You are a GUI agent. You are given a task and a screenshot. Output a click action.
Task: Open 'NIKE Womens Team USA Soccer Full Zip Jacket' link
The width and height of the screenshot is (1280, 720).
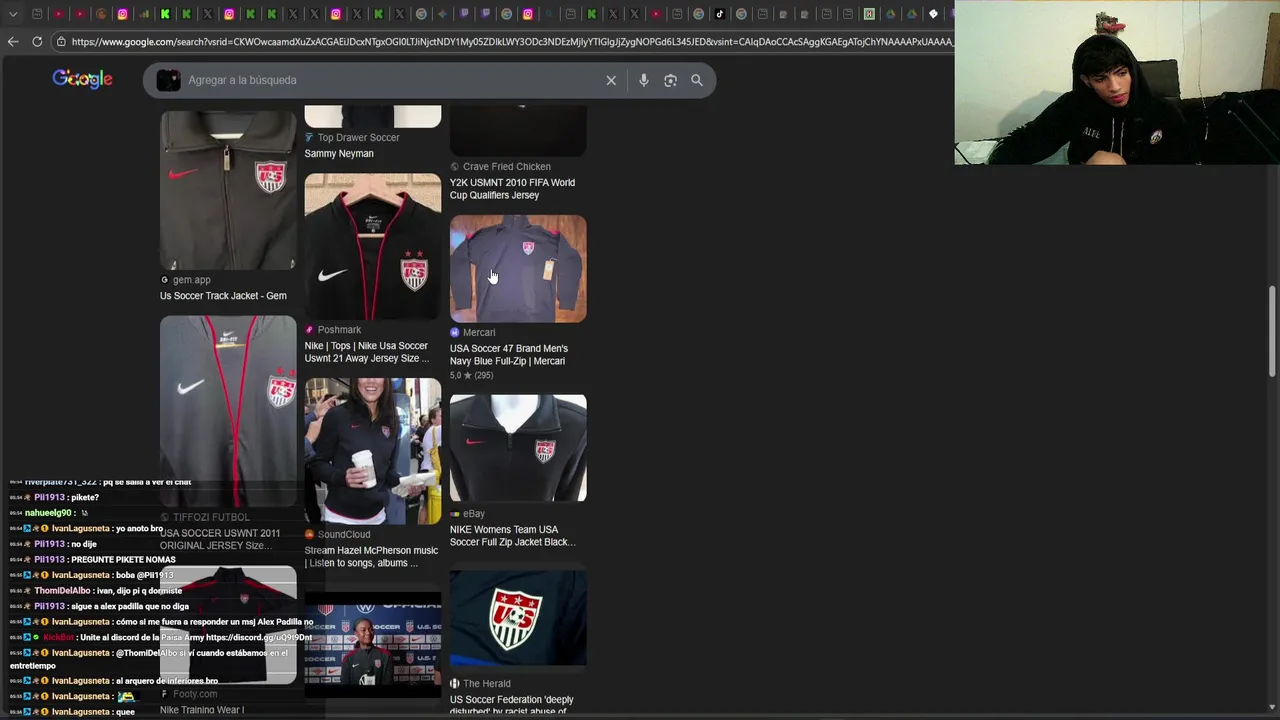point(512,536)
